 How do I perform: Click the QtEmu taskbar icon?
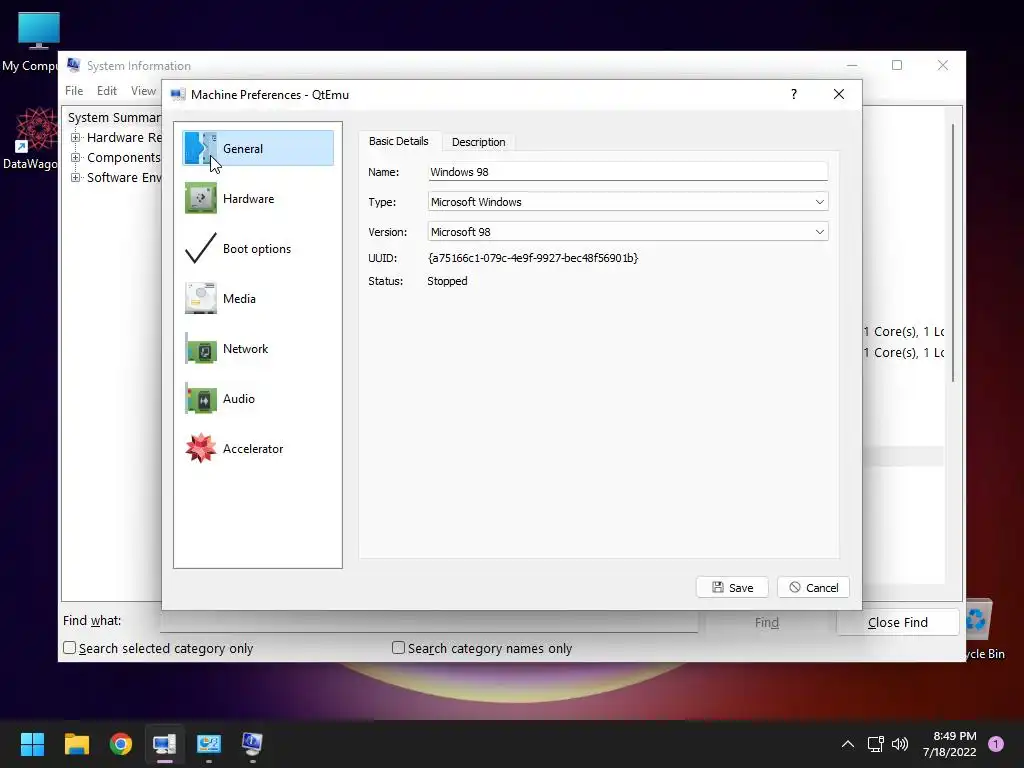click(165, 743)
